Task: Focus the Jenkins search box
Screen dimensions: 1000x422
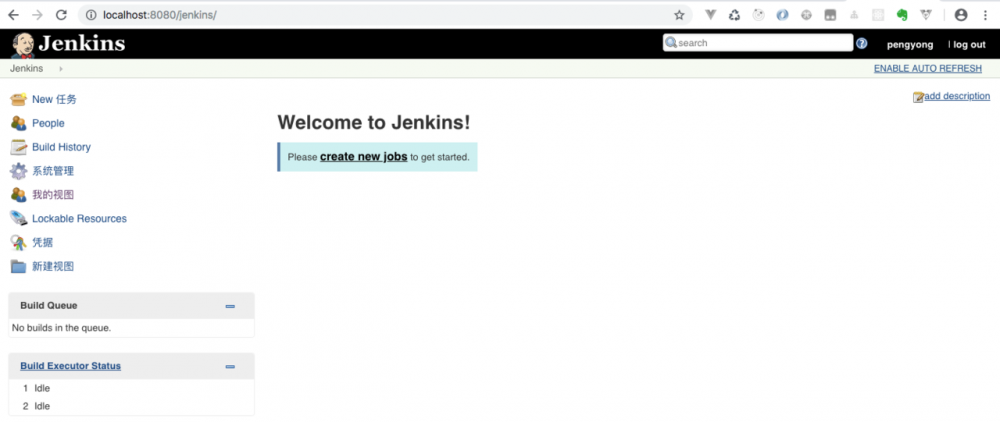Action: click(x=758, y=43)
